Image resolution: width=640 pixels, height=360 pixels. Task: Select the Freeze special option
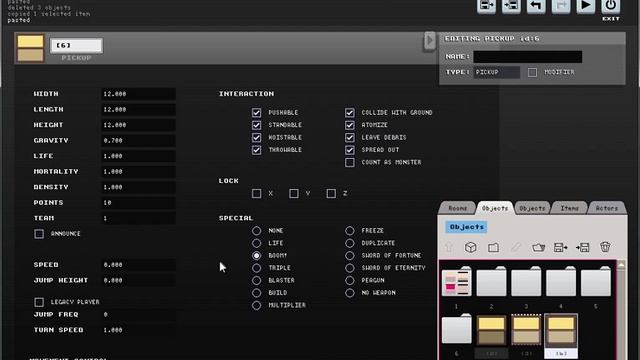point(349,231)
